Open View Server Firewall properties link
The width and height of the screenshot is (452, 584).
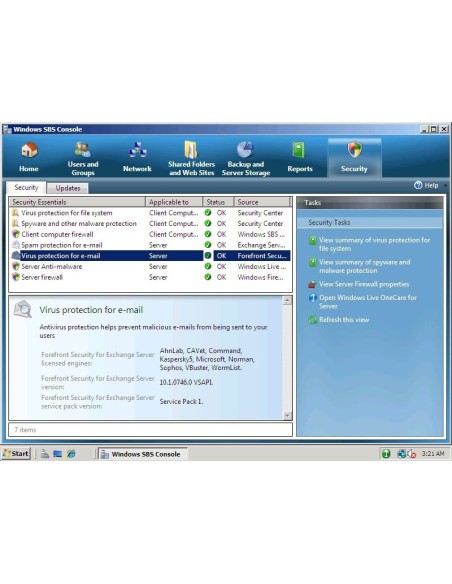(364, 284)
